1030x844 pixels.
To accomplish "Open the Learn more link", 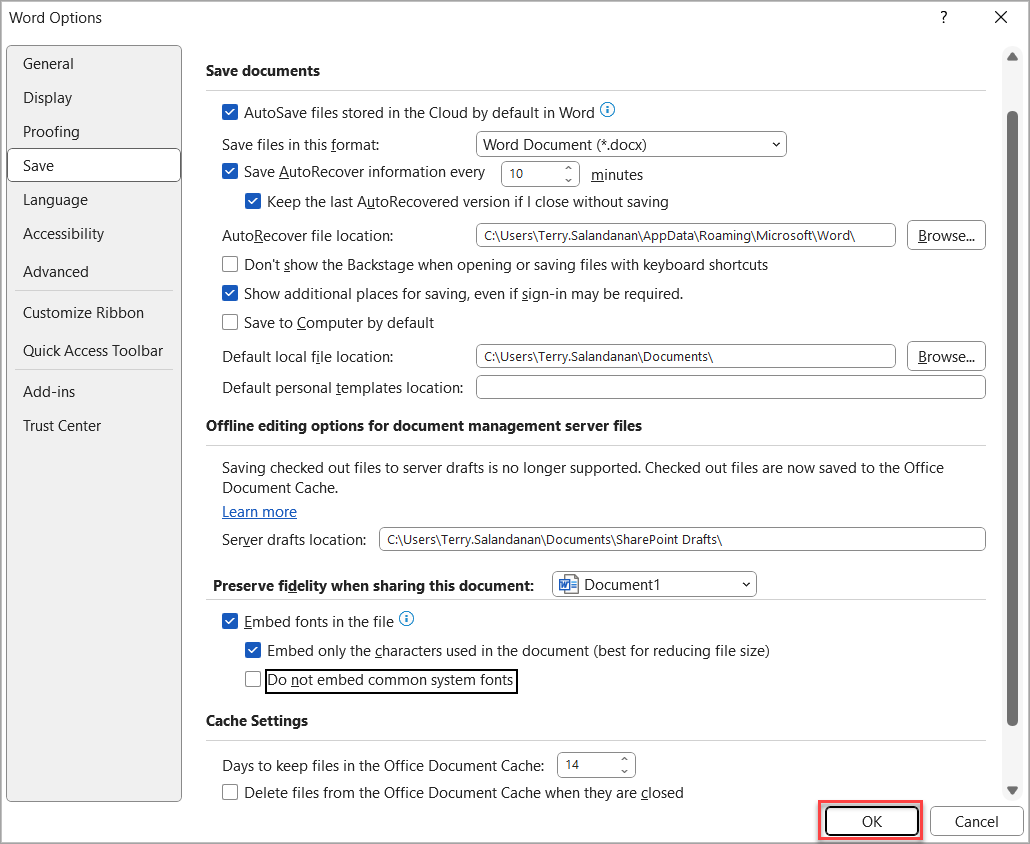I will pos(259,512).
